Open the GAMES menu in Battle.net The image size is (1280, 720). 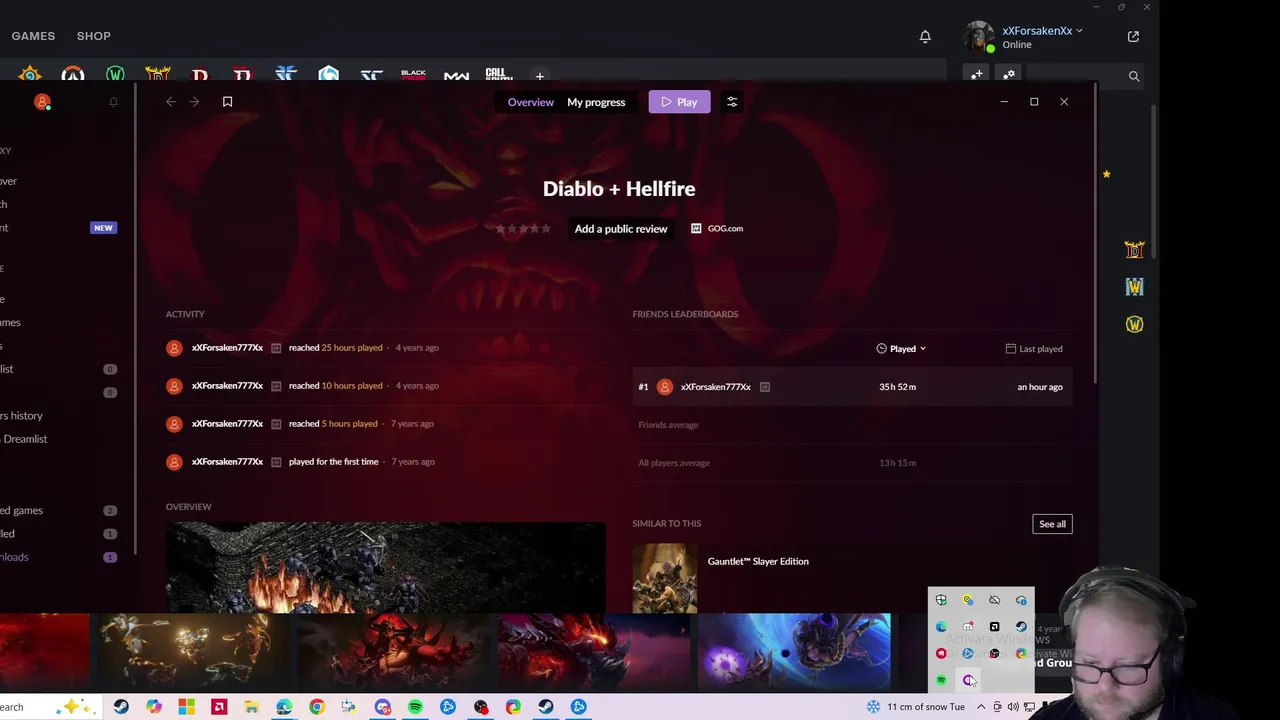[x=33, y=36]
